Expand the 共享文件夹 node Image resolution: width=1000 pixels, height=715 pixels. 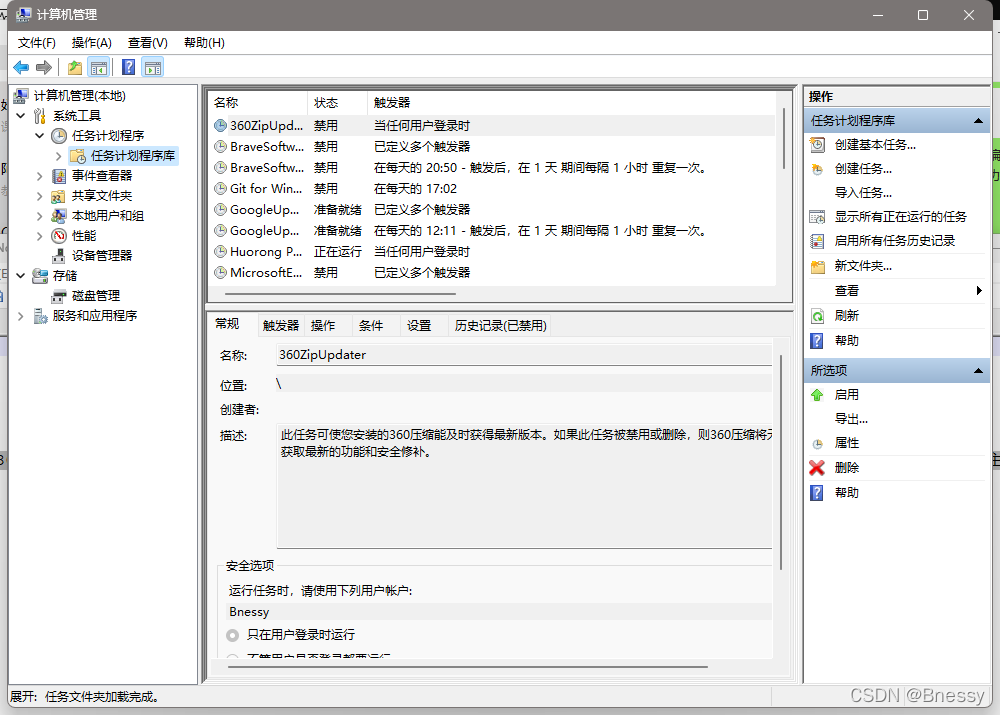40,196
